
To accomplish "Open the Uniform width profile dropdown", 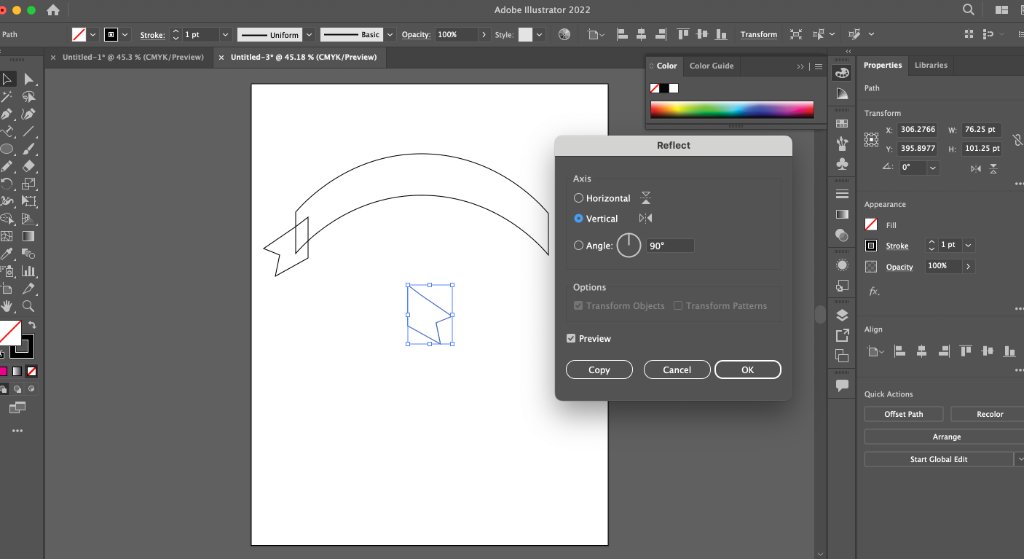I will coord(309,35).
